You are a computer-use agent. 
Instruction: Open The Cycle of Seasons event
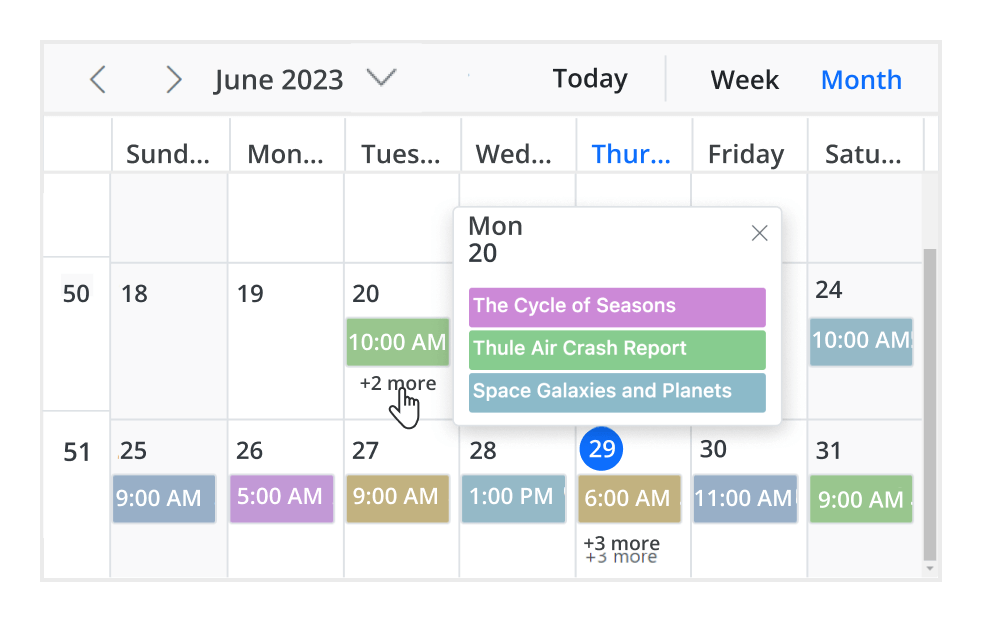[x=616, y=306]
